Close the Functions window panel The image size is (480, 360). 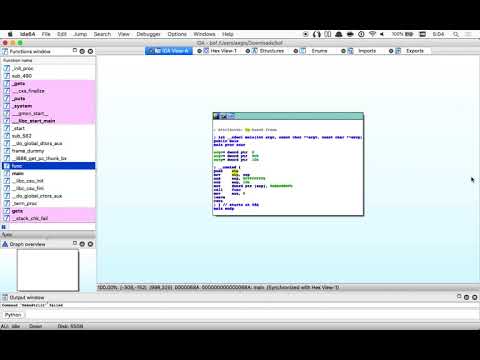pyautogui.click(x=90, y=51)
